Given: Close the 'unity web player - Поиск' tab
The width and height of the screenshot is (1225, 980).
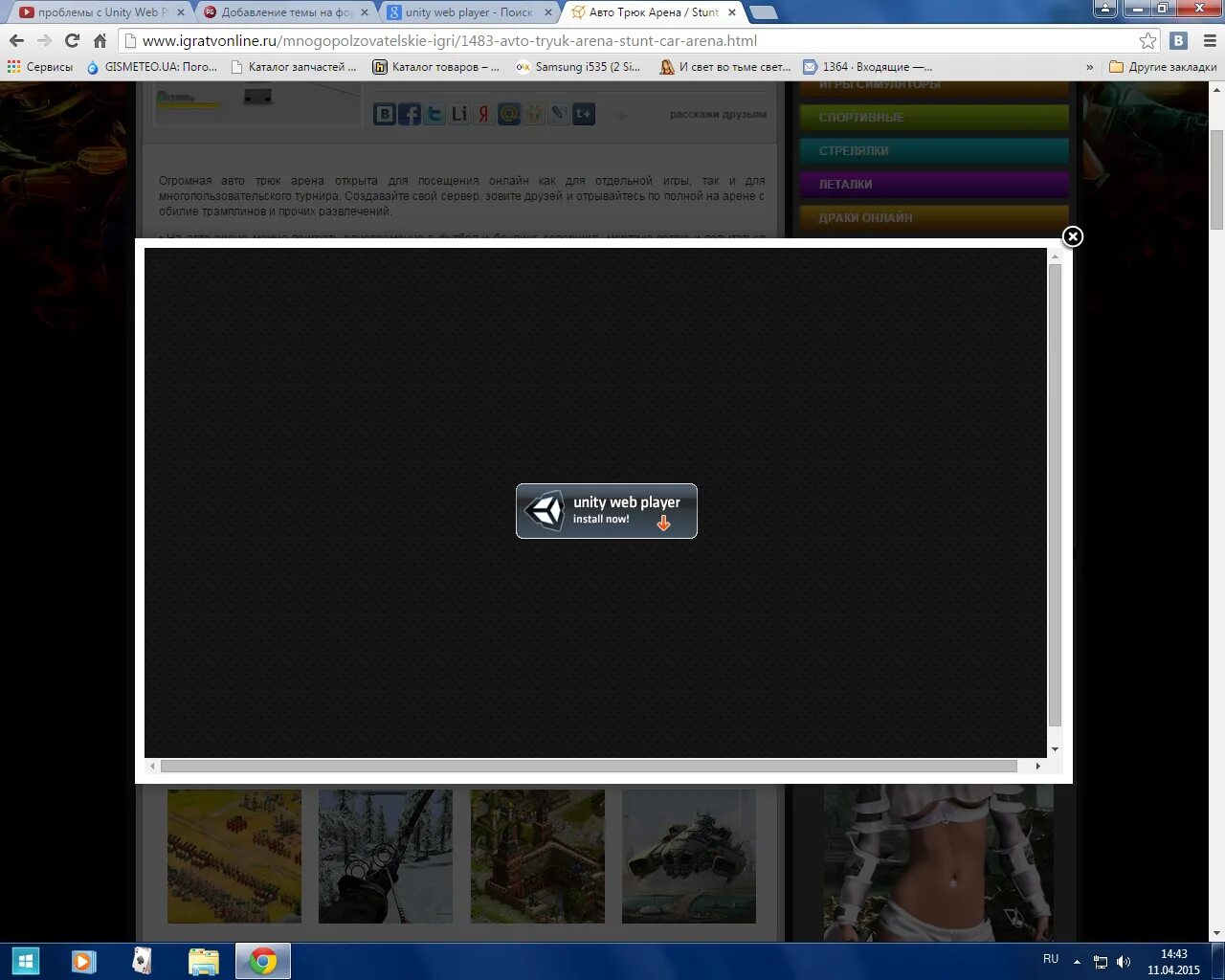Looking at the screenshot, I should tap(547, 12).
